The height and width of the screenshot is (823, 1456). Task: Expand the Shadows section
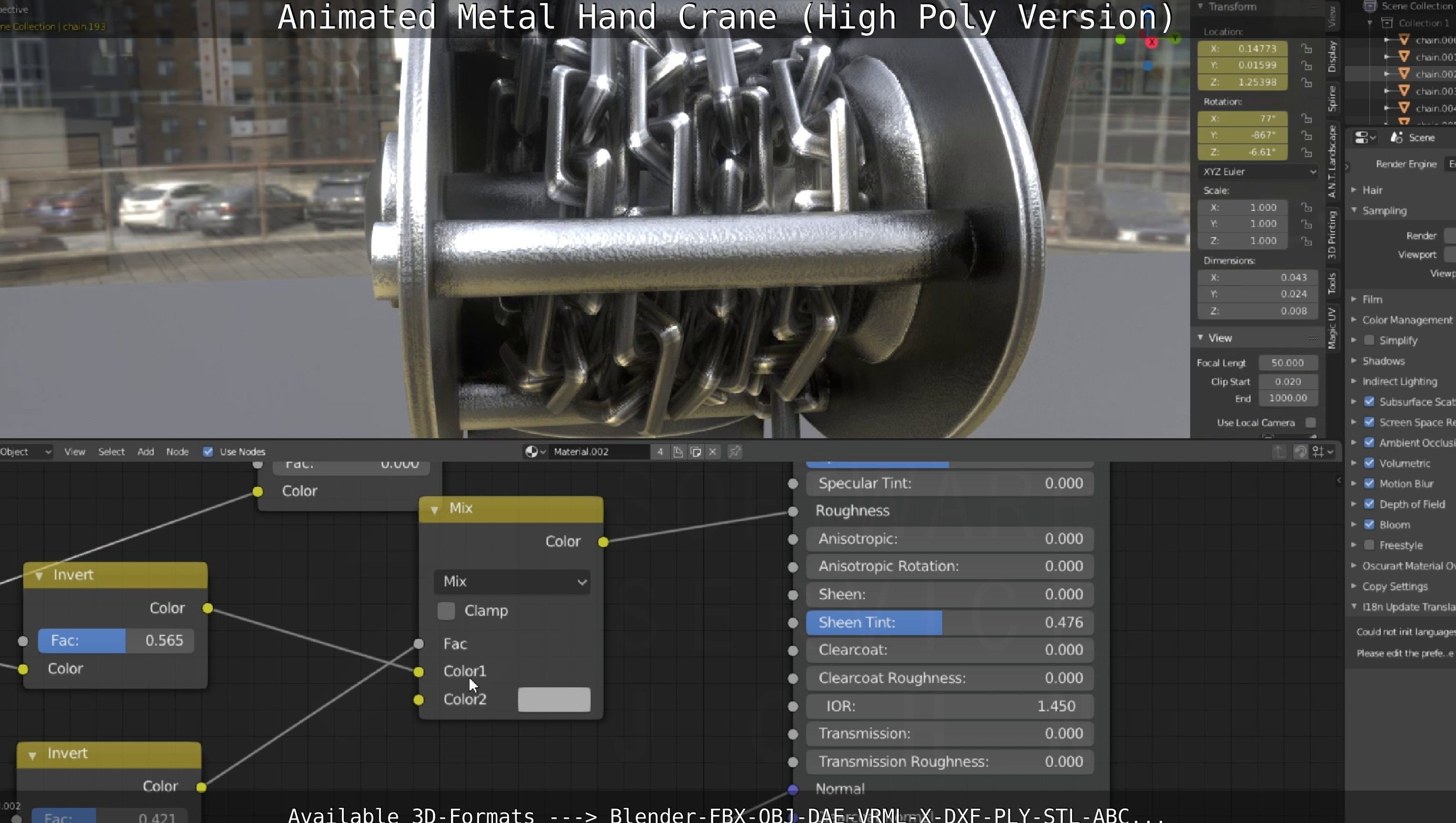(1354, 361)
